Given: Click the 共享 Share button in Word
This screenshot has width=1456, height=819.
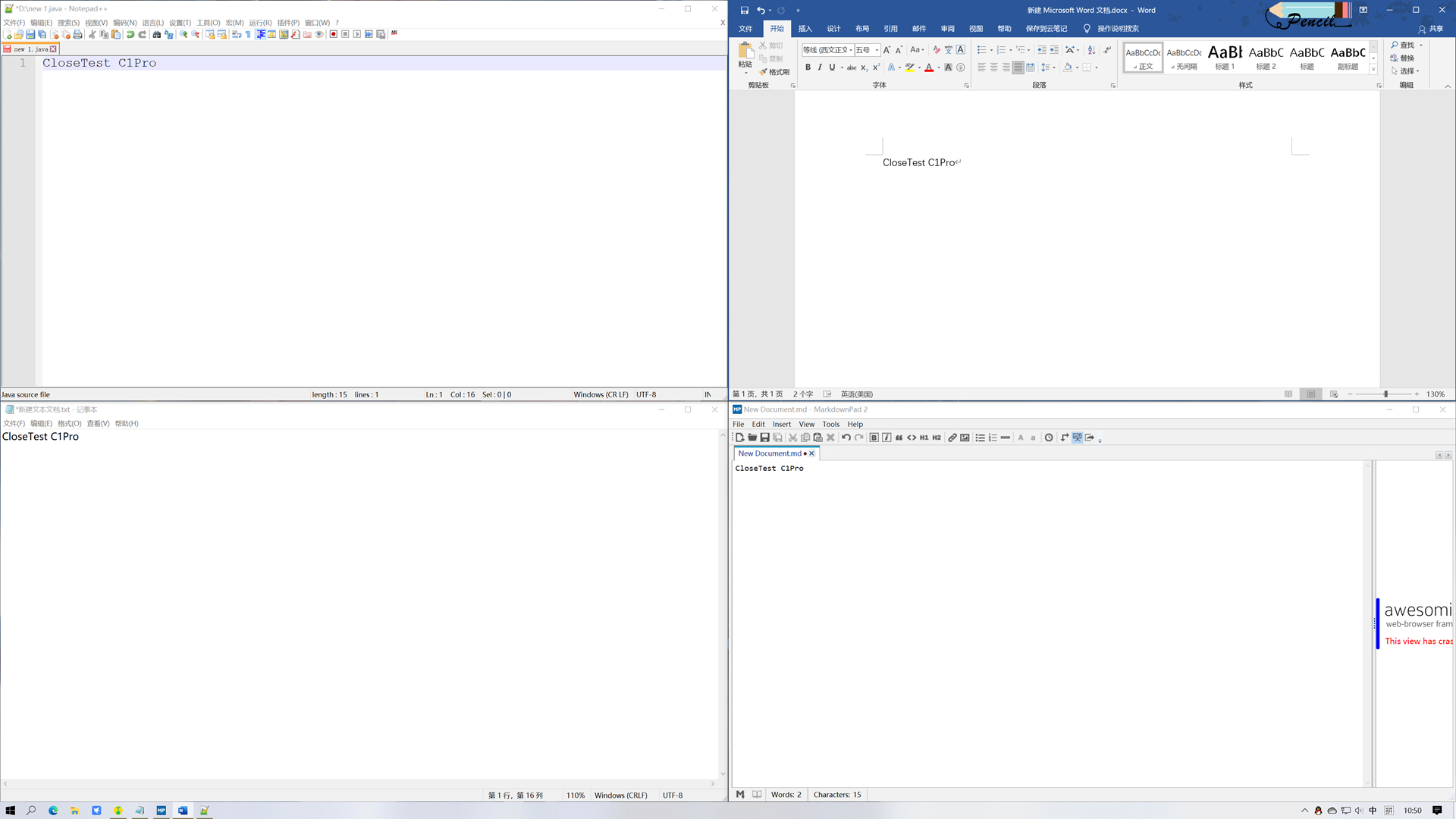Looking at the screenshot, I should (1431, 29).
